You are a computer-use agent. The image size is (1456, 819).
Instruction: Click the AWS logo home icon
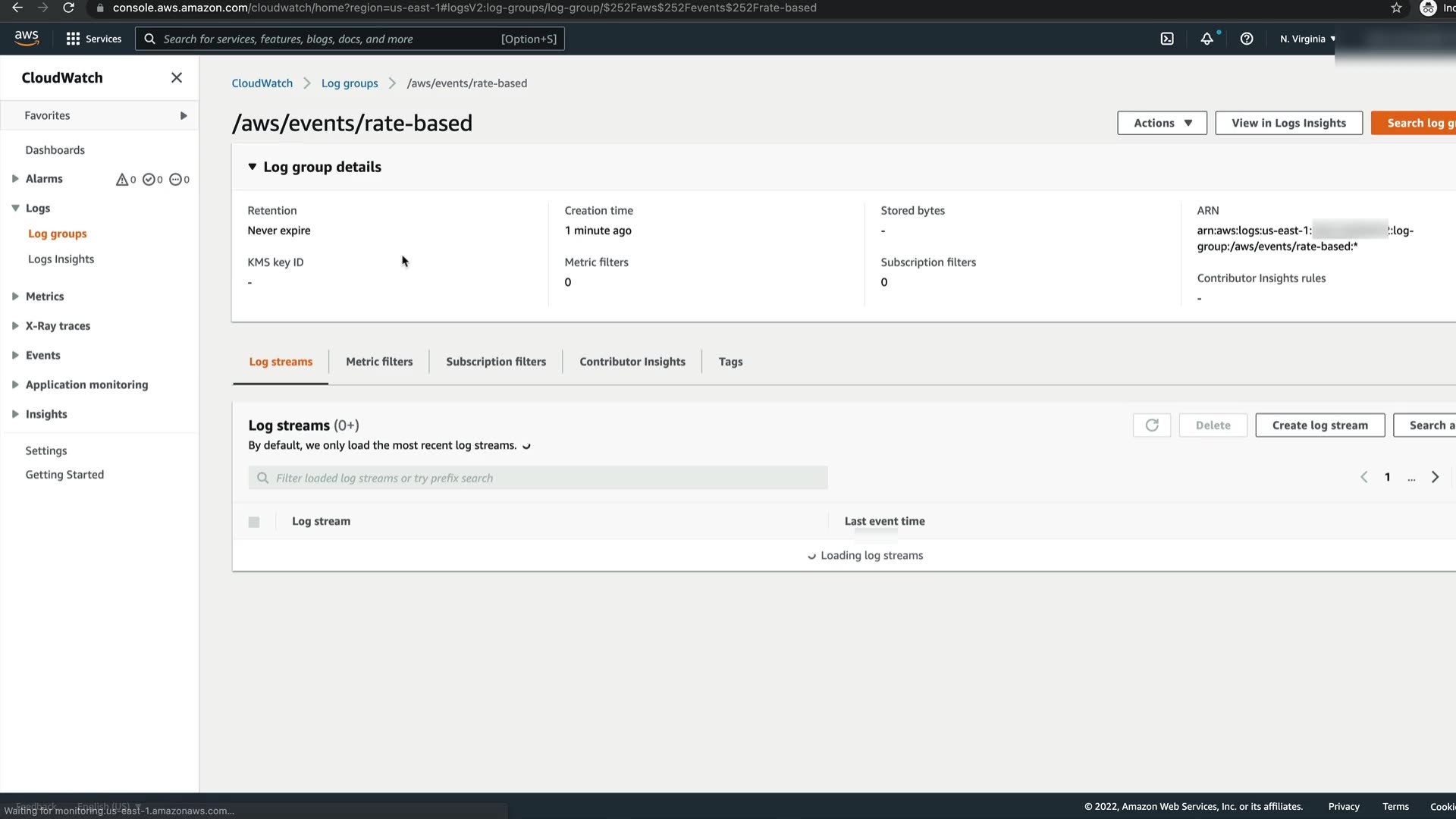coord(27,38)
